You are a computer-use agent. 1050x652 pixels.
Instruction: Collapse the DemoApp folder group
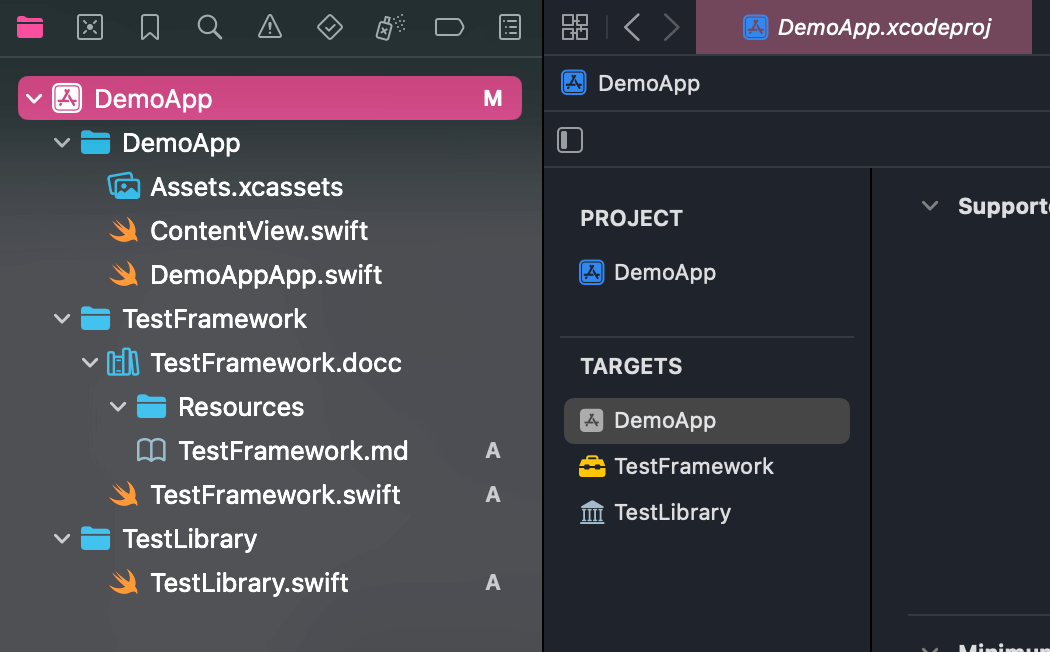(x=62, y=143)
